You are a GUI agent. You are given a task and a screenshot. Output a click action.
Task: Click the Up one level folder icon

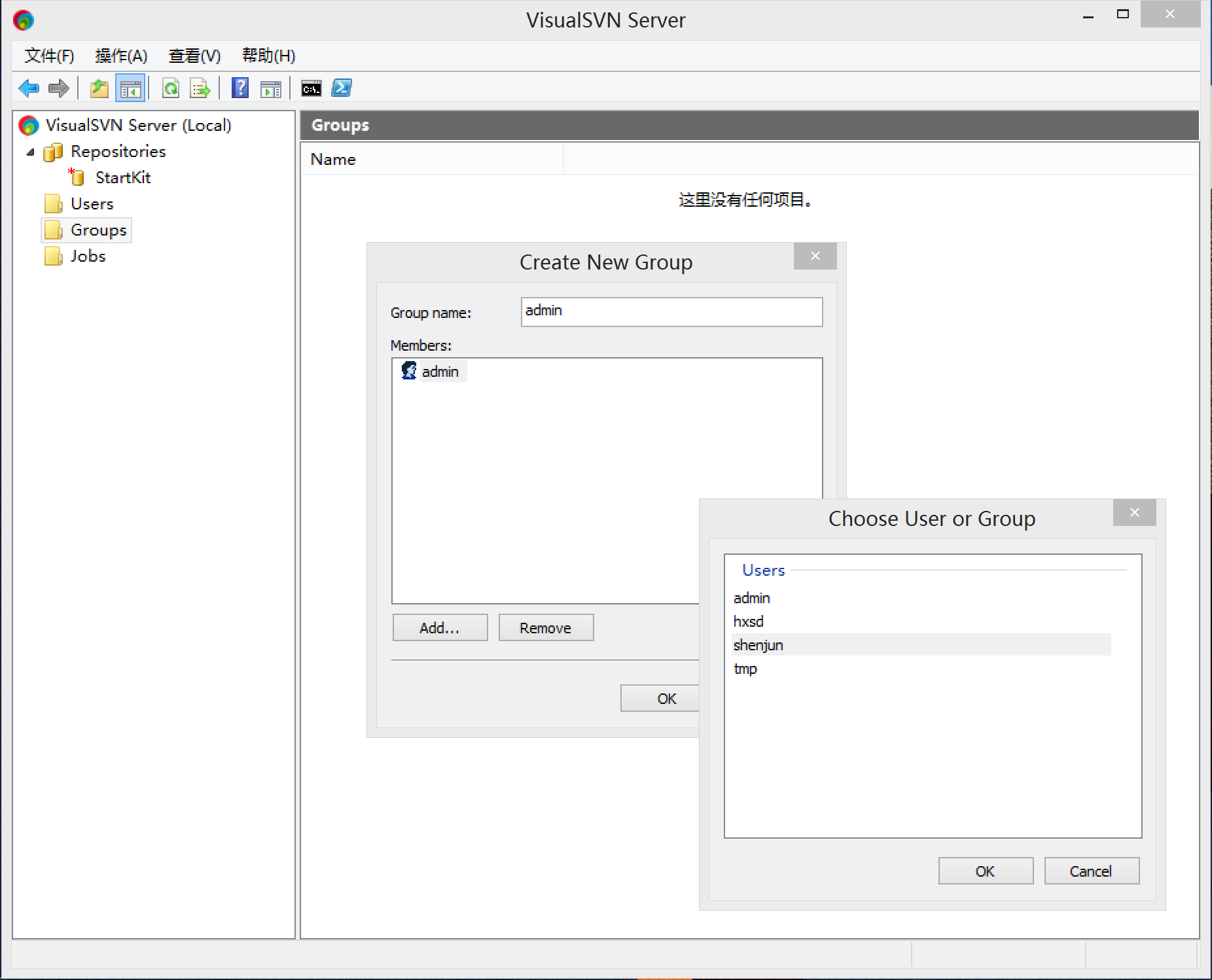point(99,88)
